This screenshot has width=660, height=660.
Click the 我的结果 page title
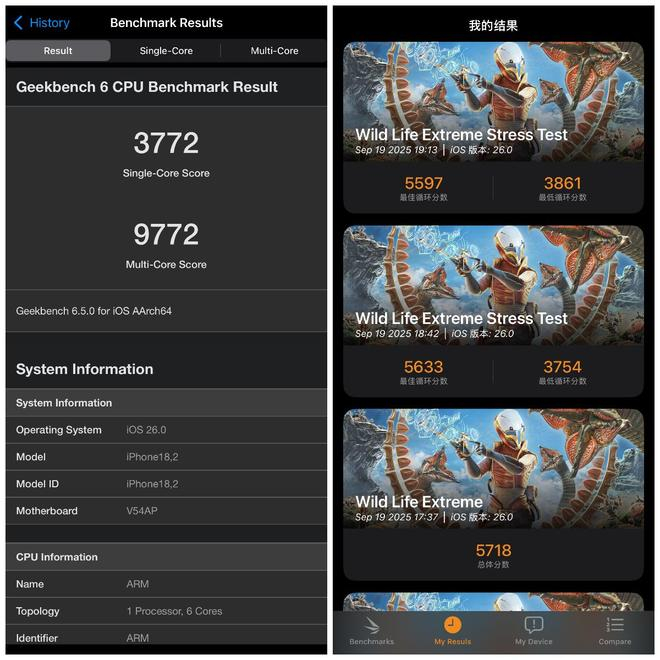tap(493, 26)
